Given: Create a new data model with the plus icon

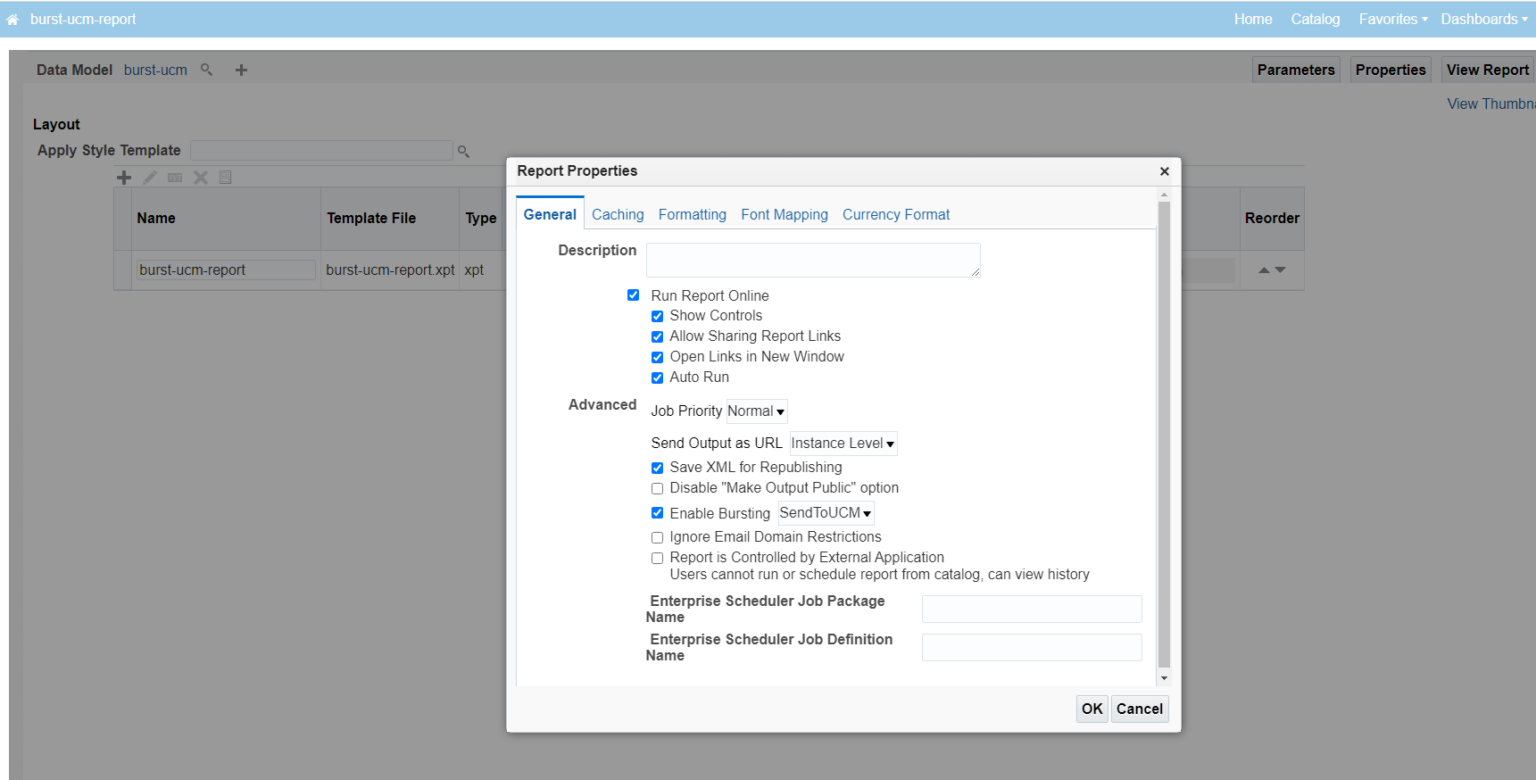Looking at the screenshot, I should pyautogui.click(x=240, y=69).
